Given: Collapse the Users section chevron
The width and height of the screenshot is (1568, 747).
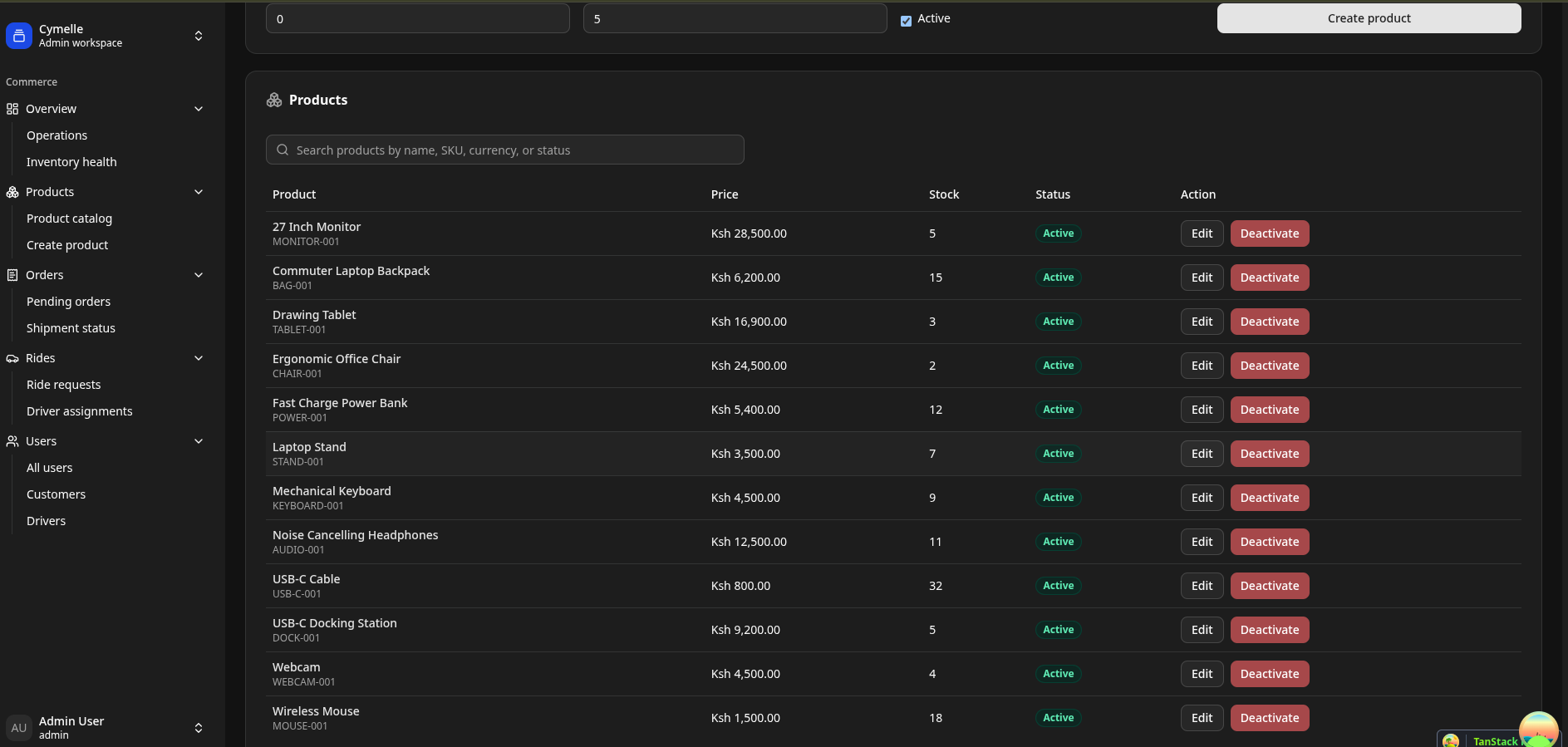Looking at the screenshot, I should coord(199,441).
